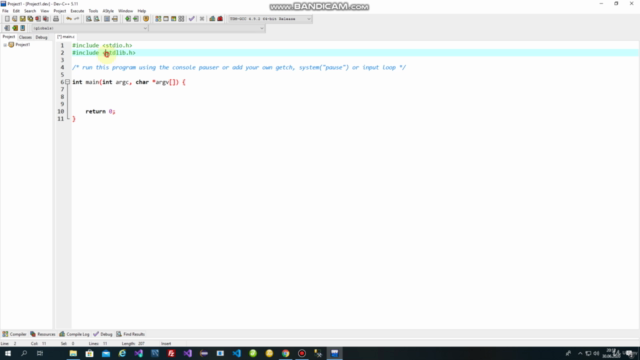Open the bottom Debug panel tab
Image resolution: width=640 pixels, height=360 pixels.
point(103,334)
